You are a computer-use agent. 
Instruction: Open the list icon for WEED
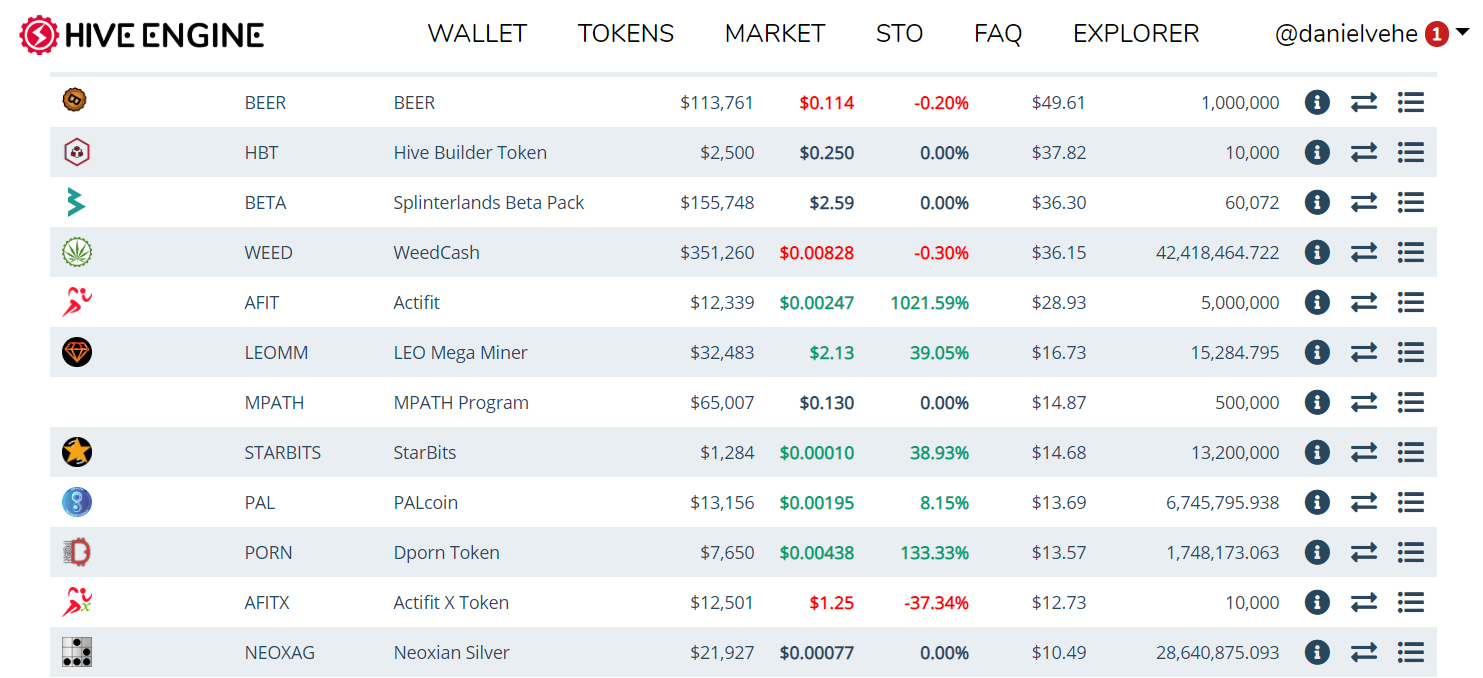pos(1411,252)
